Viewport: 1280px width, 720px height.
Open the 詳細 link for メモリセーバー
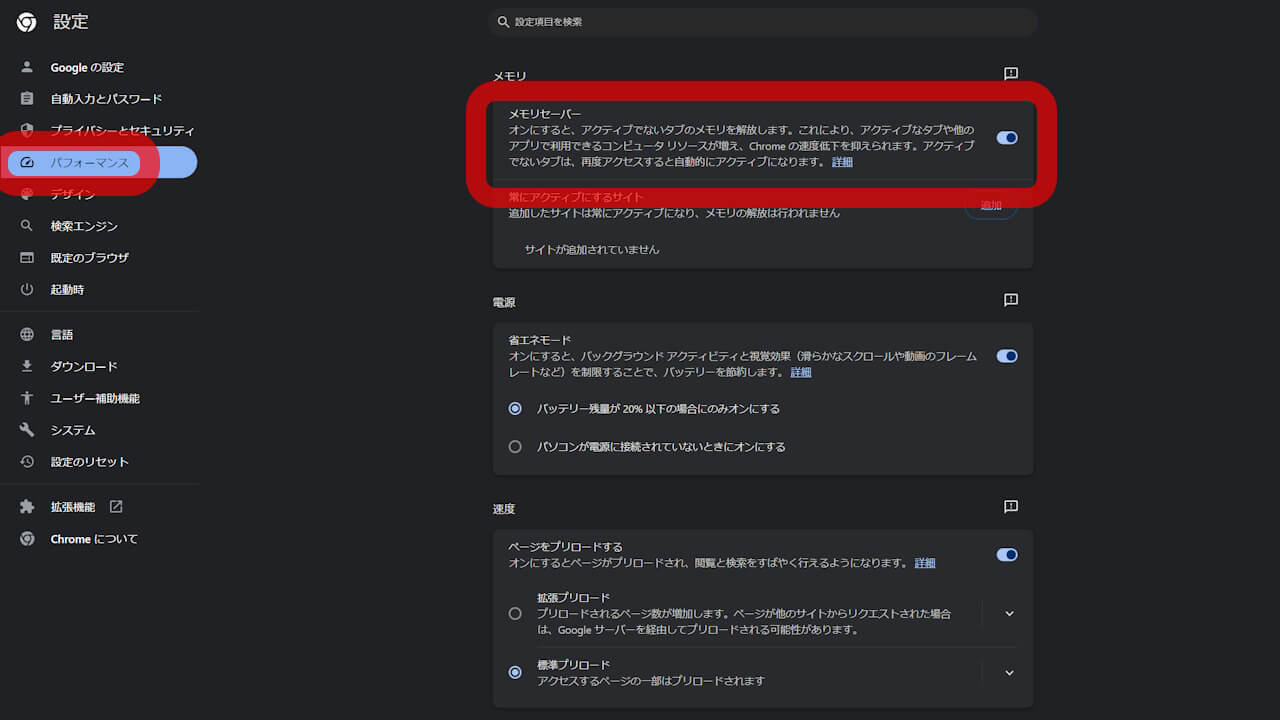click(x=841, y=161)
